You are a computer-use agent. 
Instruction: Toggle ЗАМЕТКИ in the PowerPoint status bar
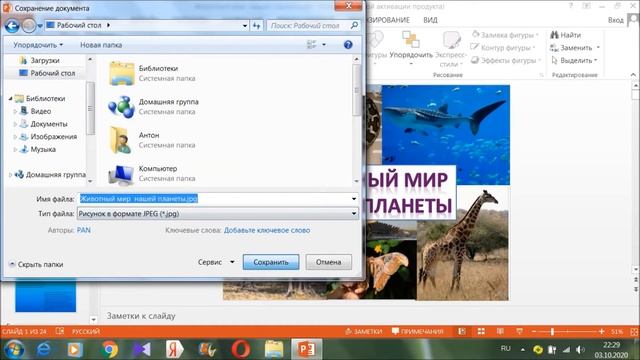coord(364,331)
